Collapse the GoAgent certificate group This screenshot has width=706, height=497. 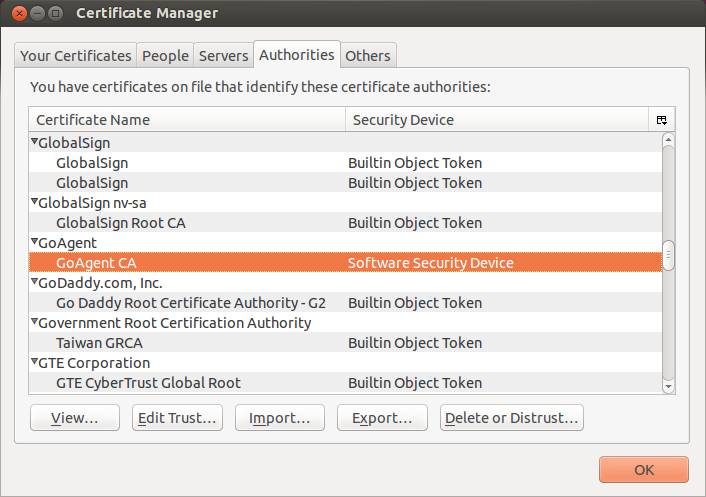click(35, 243)
